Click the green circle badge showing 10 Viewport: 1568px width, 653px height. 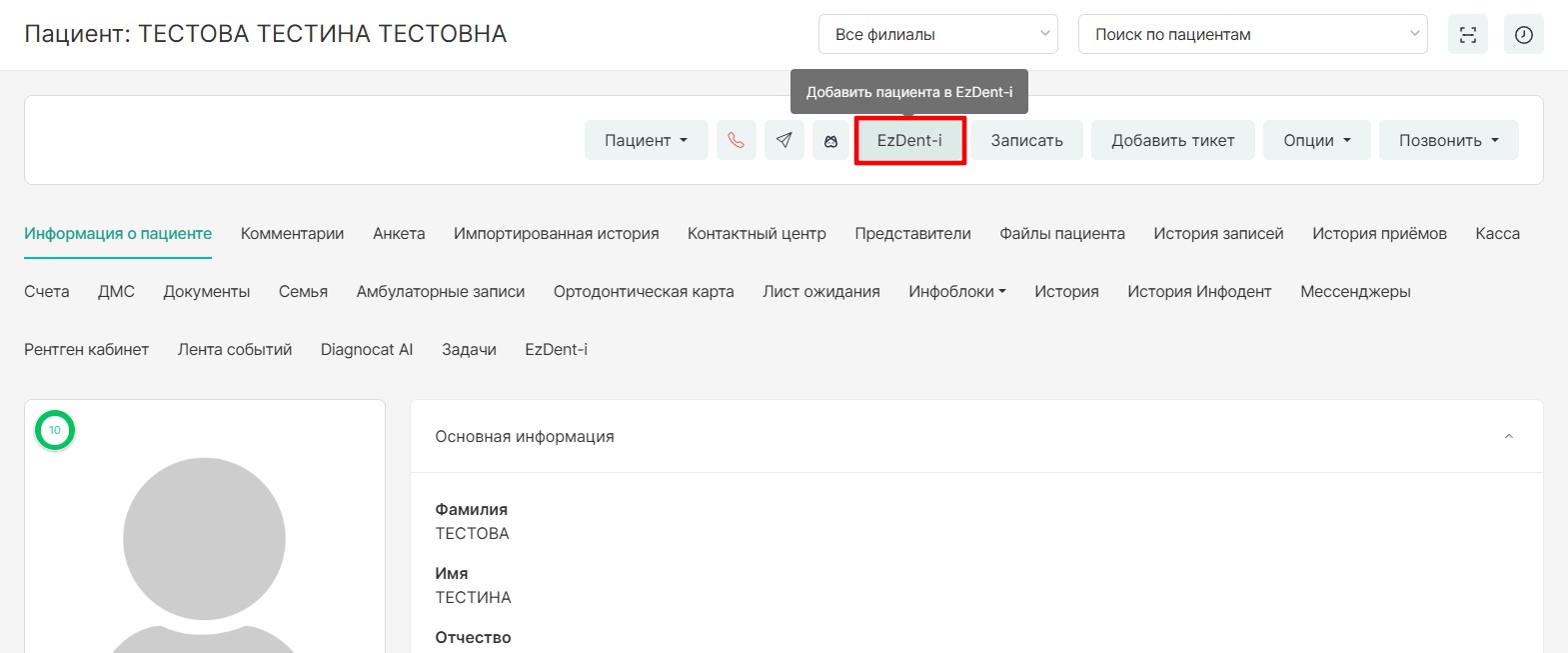tap(55, 430)
